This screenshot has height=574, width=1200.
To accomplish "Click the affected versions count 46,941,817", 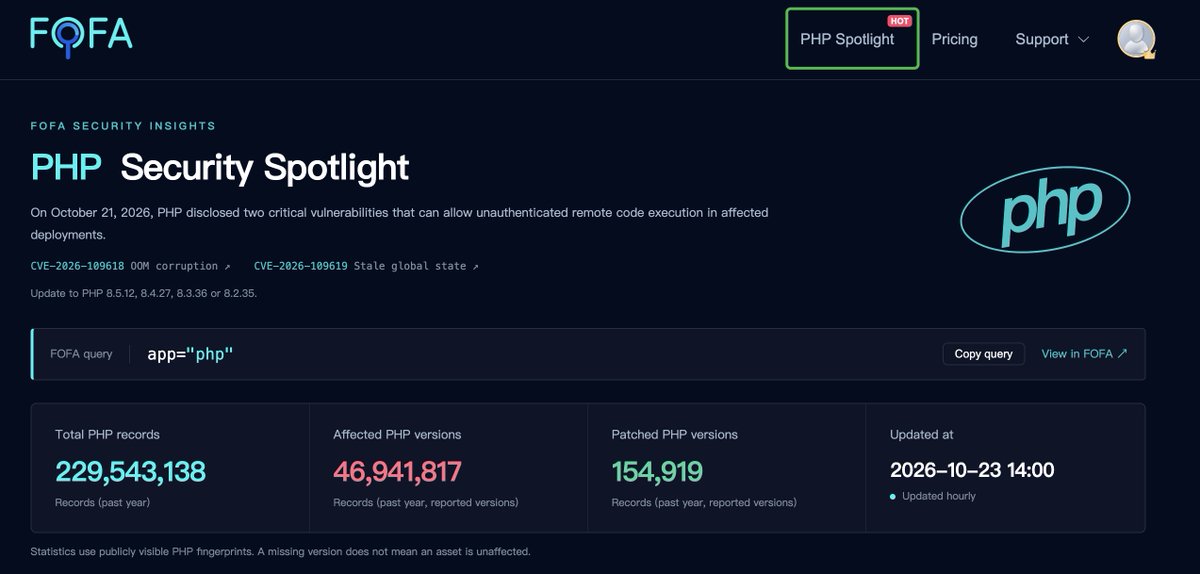I will coord(397,471).
